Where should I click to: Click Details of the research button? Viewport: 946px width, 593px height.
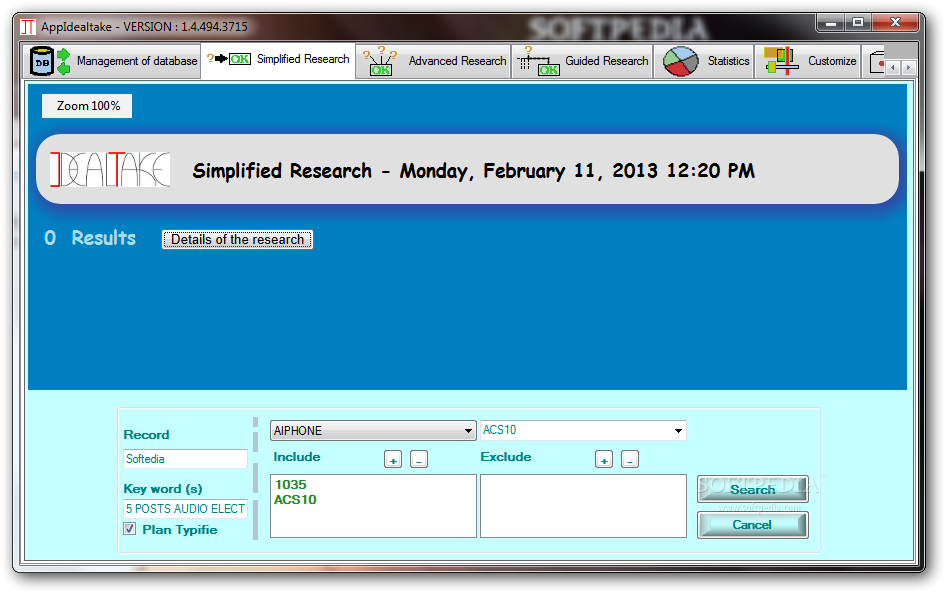click(x=237, y=239)
